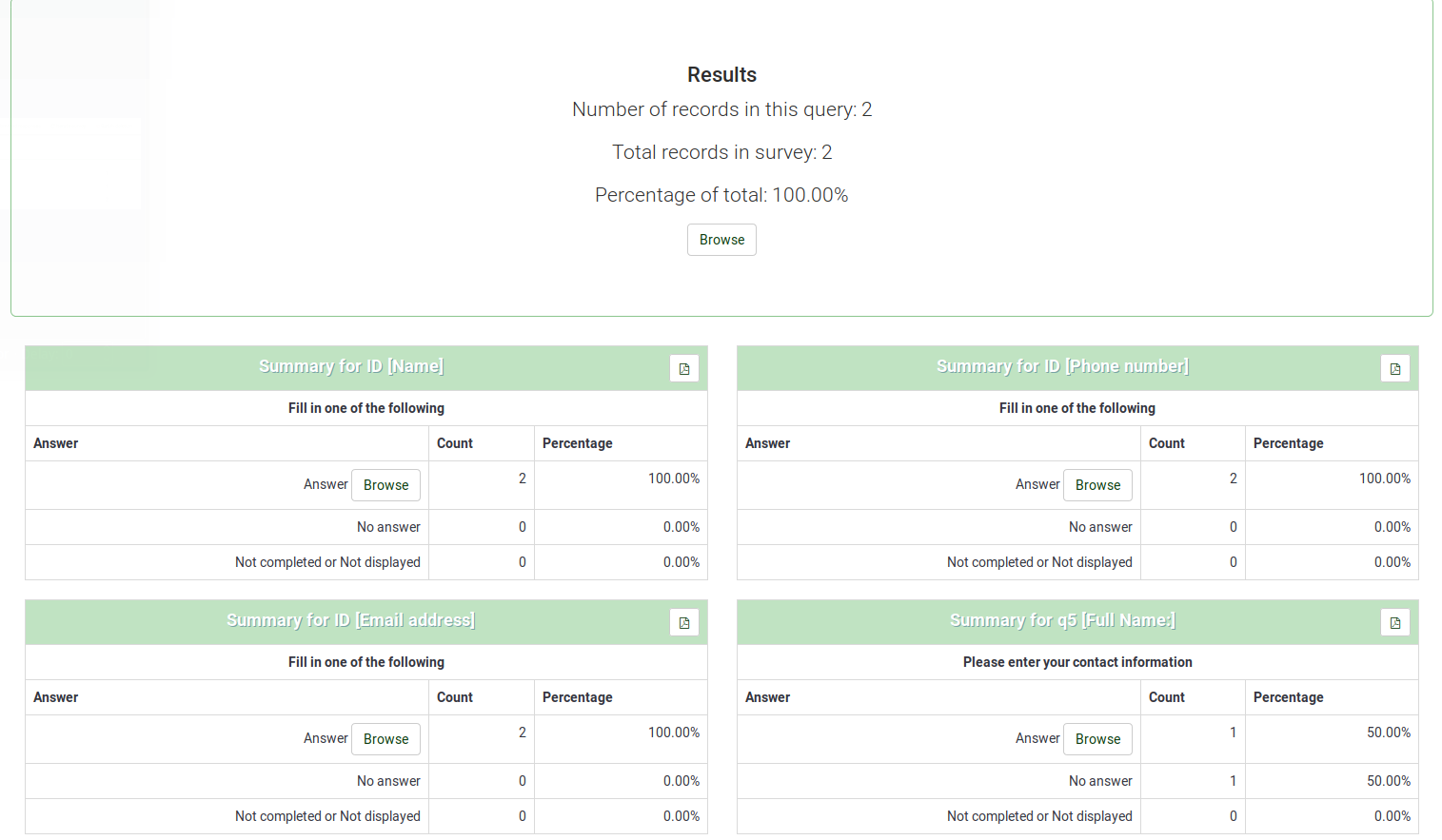
Task: Click the 'Summary for ID [Name]' header
Action: pos(351,366)
